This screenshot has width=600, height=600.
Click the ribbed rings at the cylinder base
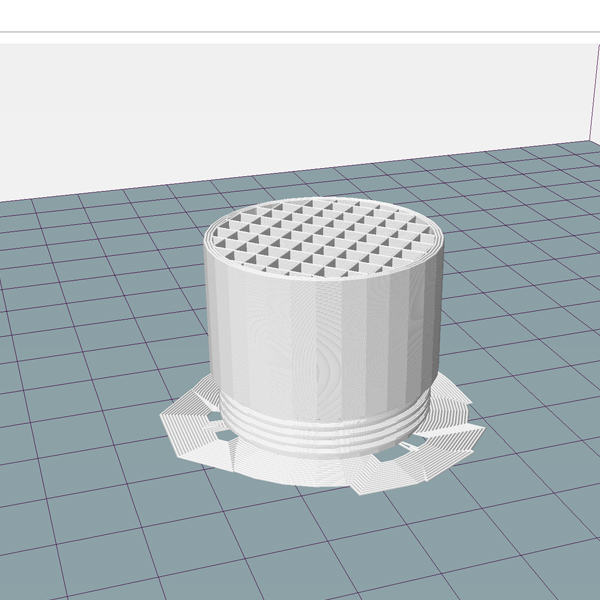pos(320,432)
